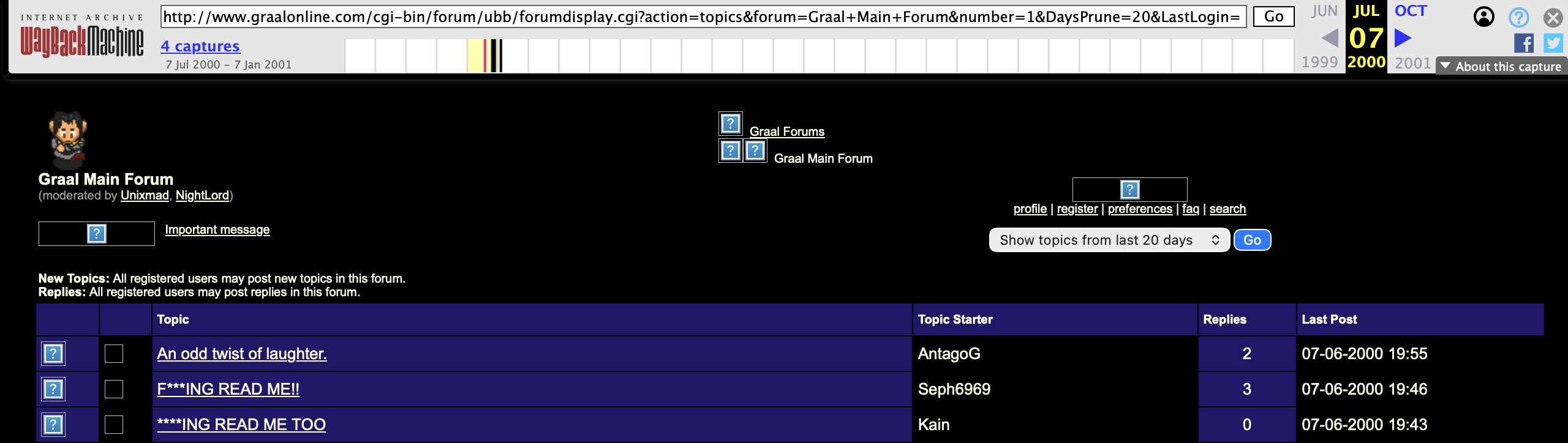1568x443 pixels.
Task: Close the Wayback toolbar
Action: pos(1553,17)
